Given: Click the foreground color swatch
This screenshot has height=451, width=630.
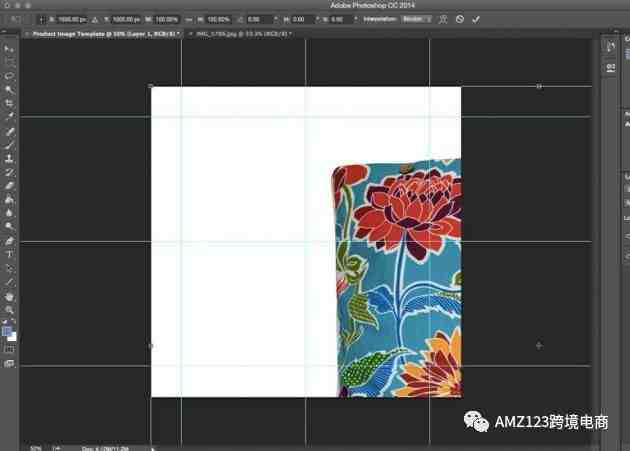Looking at the screenshot, I should pyautogui.click(x=6, y=331).
